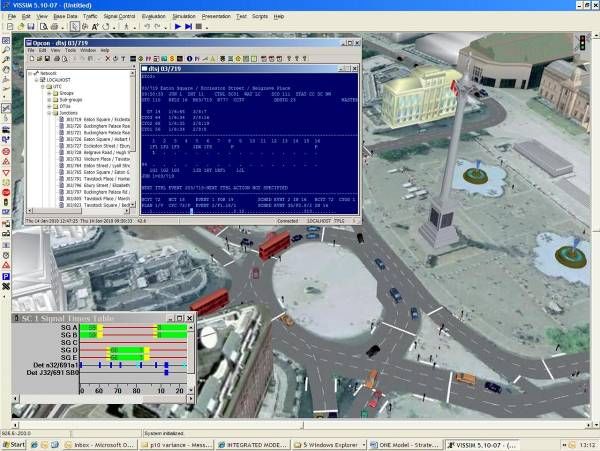Viewport: 600px width, 451px height.
Task: Click the horizontal scrollbar of the Opcon tree
Action: tap(78, 211)
